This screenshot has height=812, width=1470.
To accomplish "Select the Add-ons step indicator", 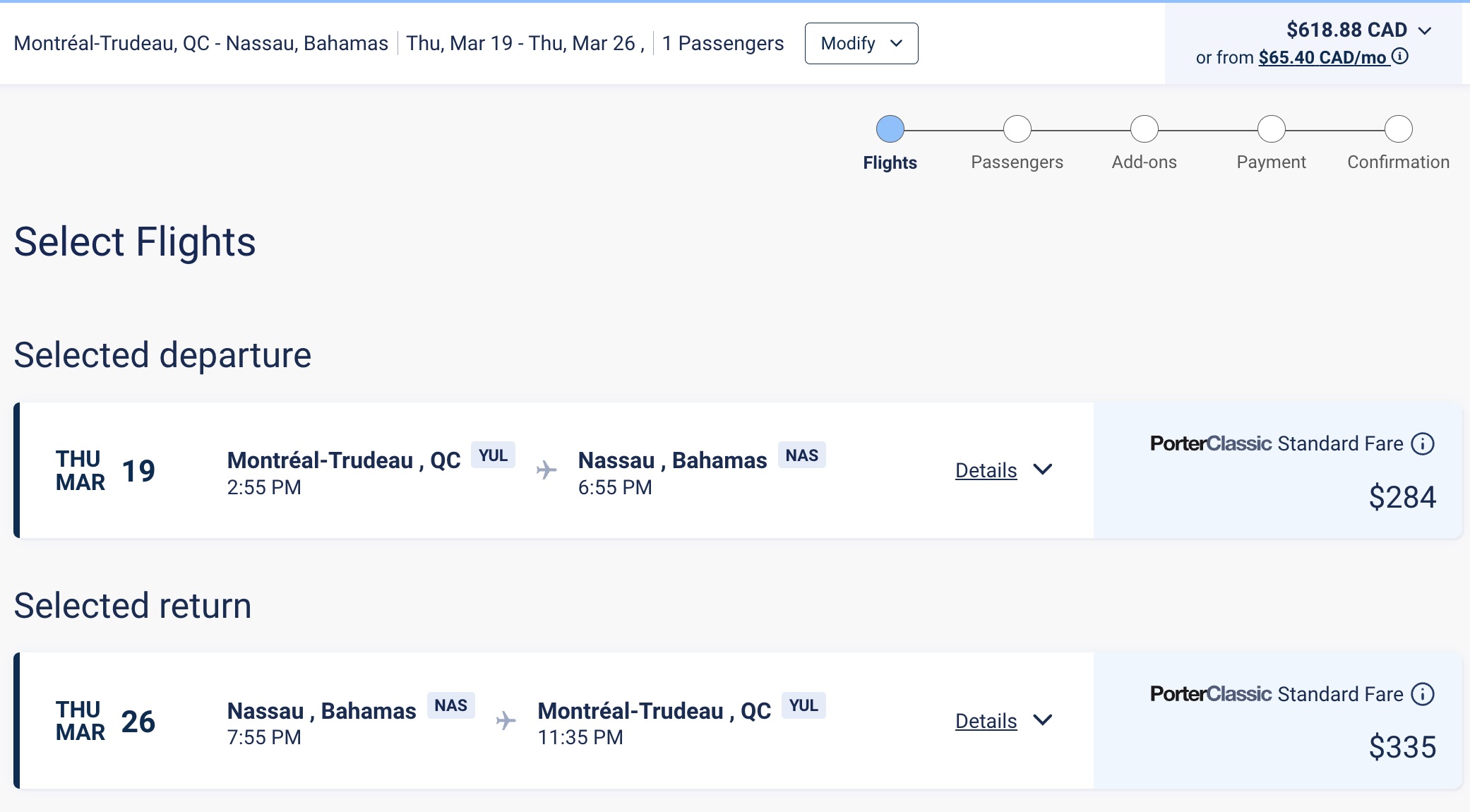I will pyautogui.click(x=1144, y=129).
